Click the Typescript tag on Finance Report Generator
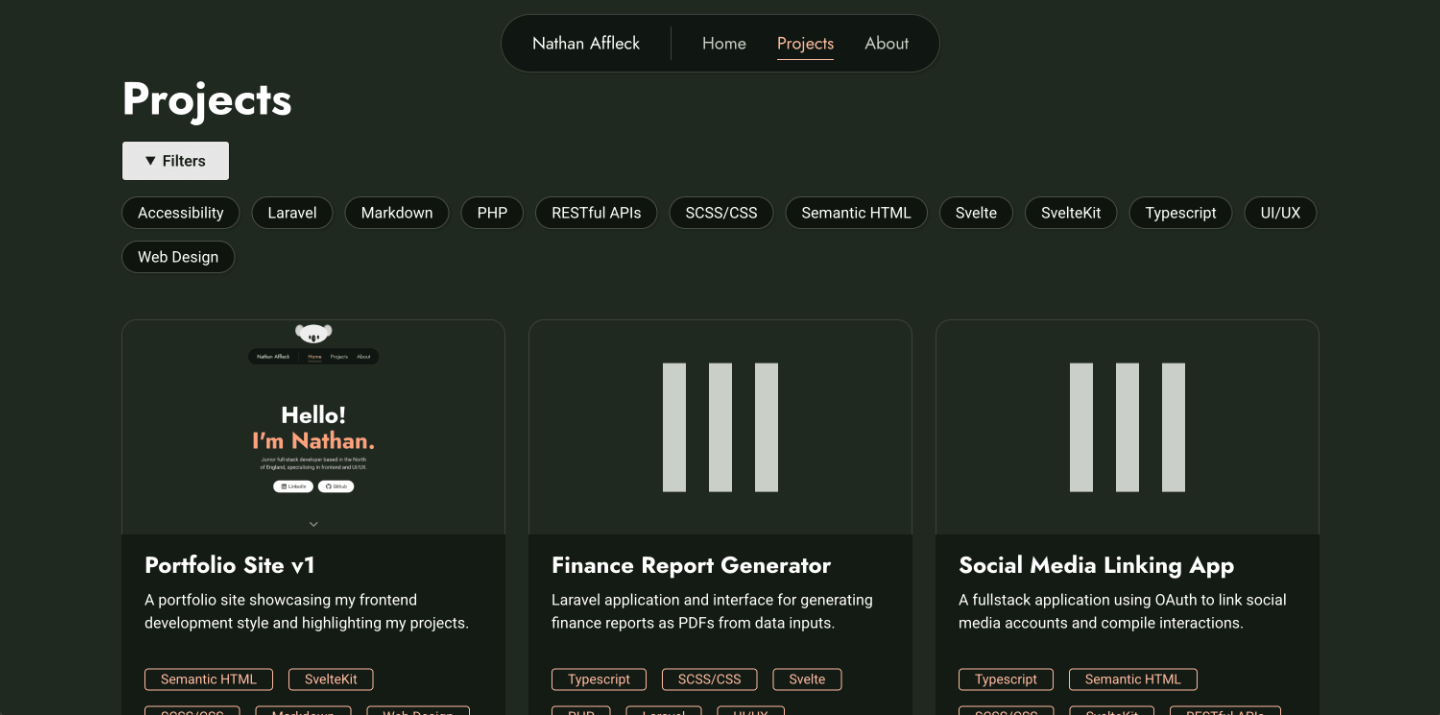 click(599, 679)
